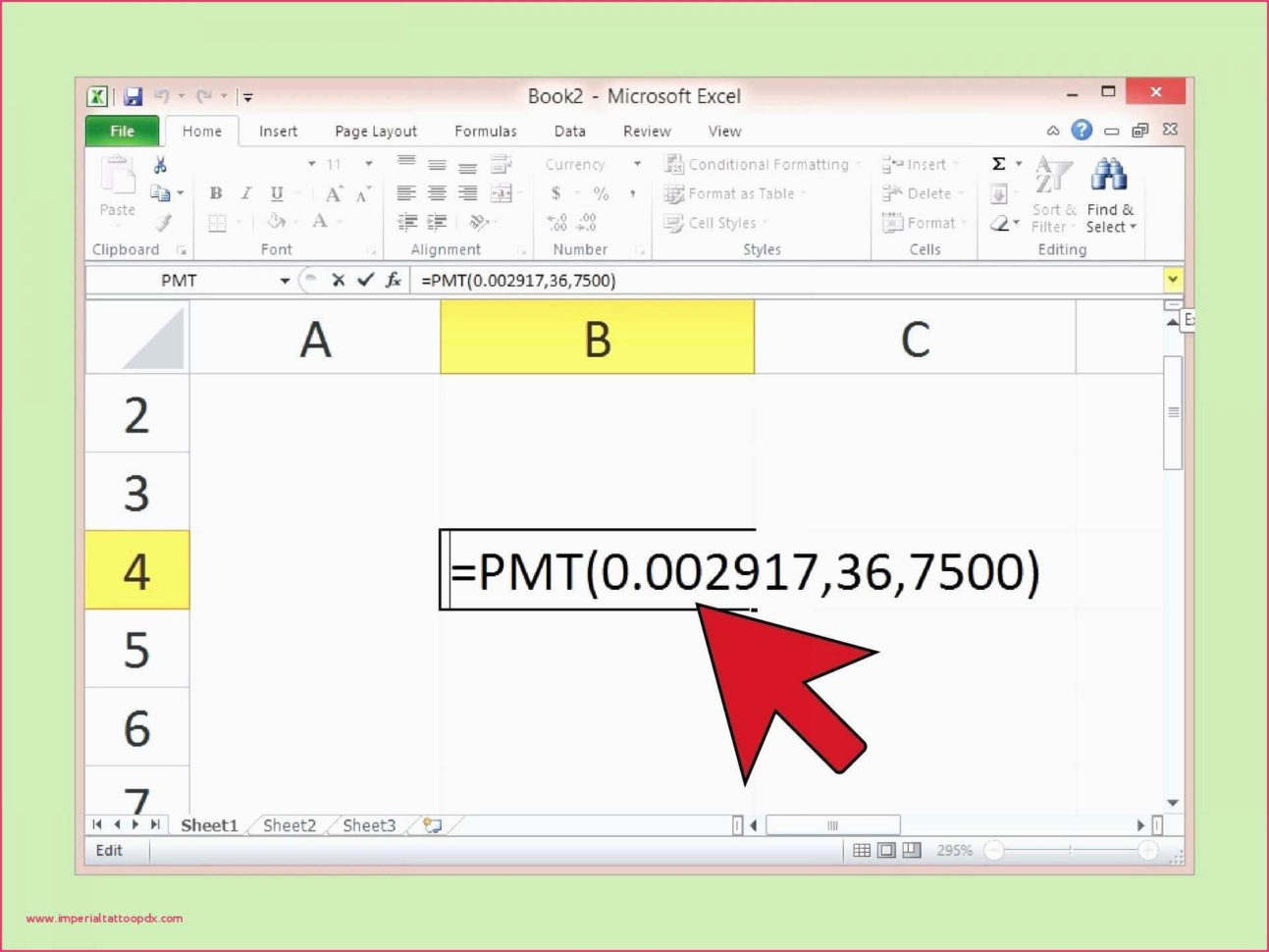Open the File tab
Screen dimensions: 1269x952
point(122,131)
